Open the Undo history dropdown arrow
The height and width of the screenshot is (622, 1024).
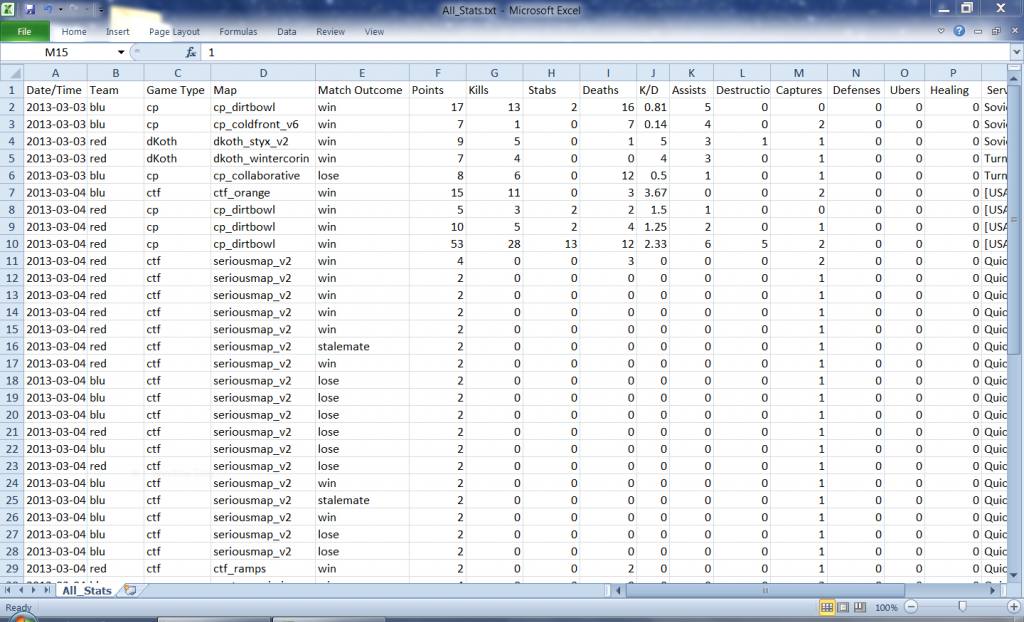coord(60,10)
